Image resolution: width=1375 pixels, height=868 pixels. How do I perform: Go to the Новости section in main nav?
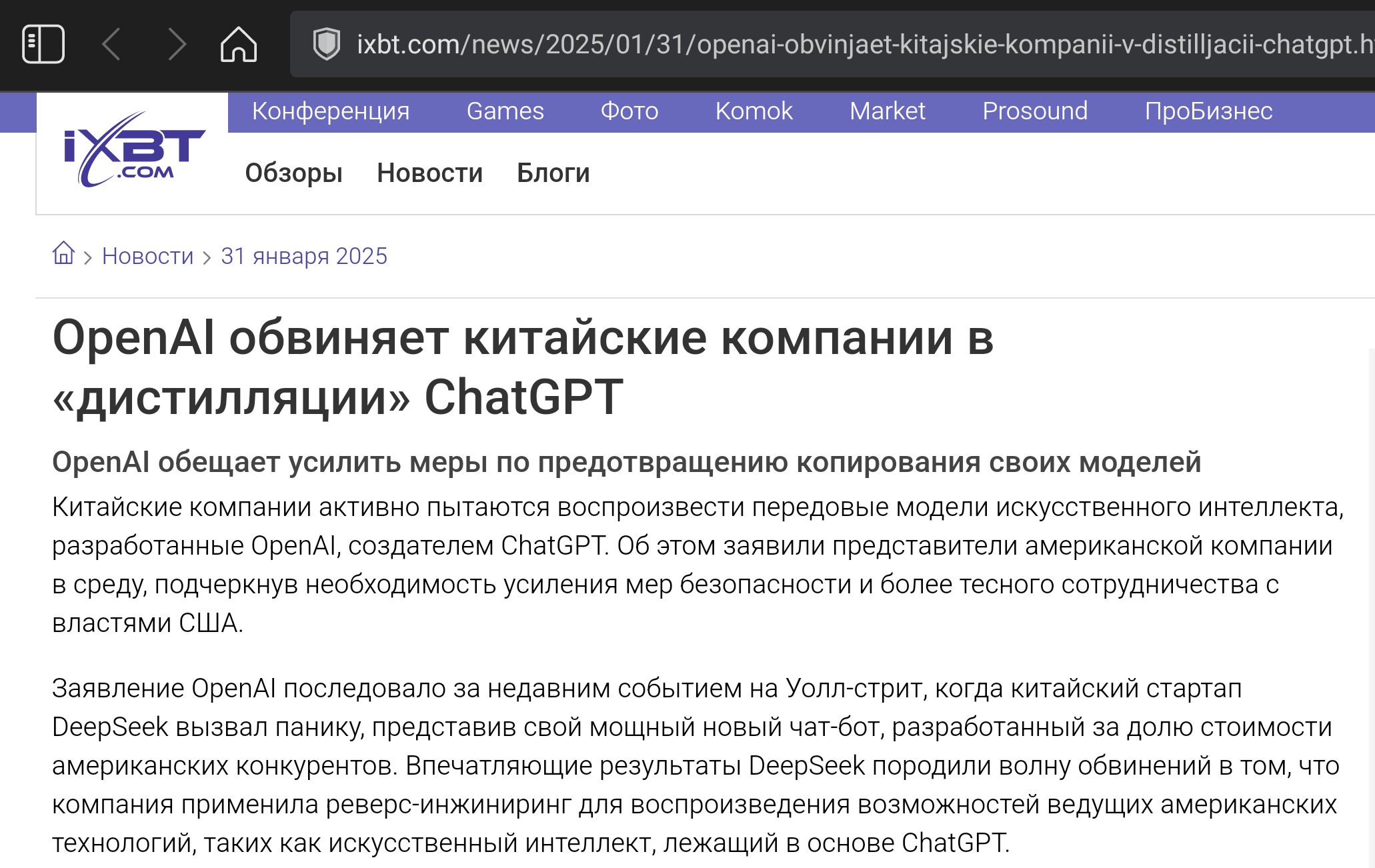pyautogui.click(x=429, y=173)
